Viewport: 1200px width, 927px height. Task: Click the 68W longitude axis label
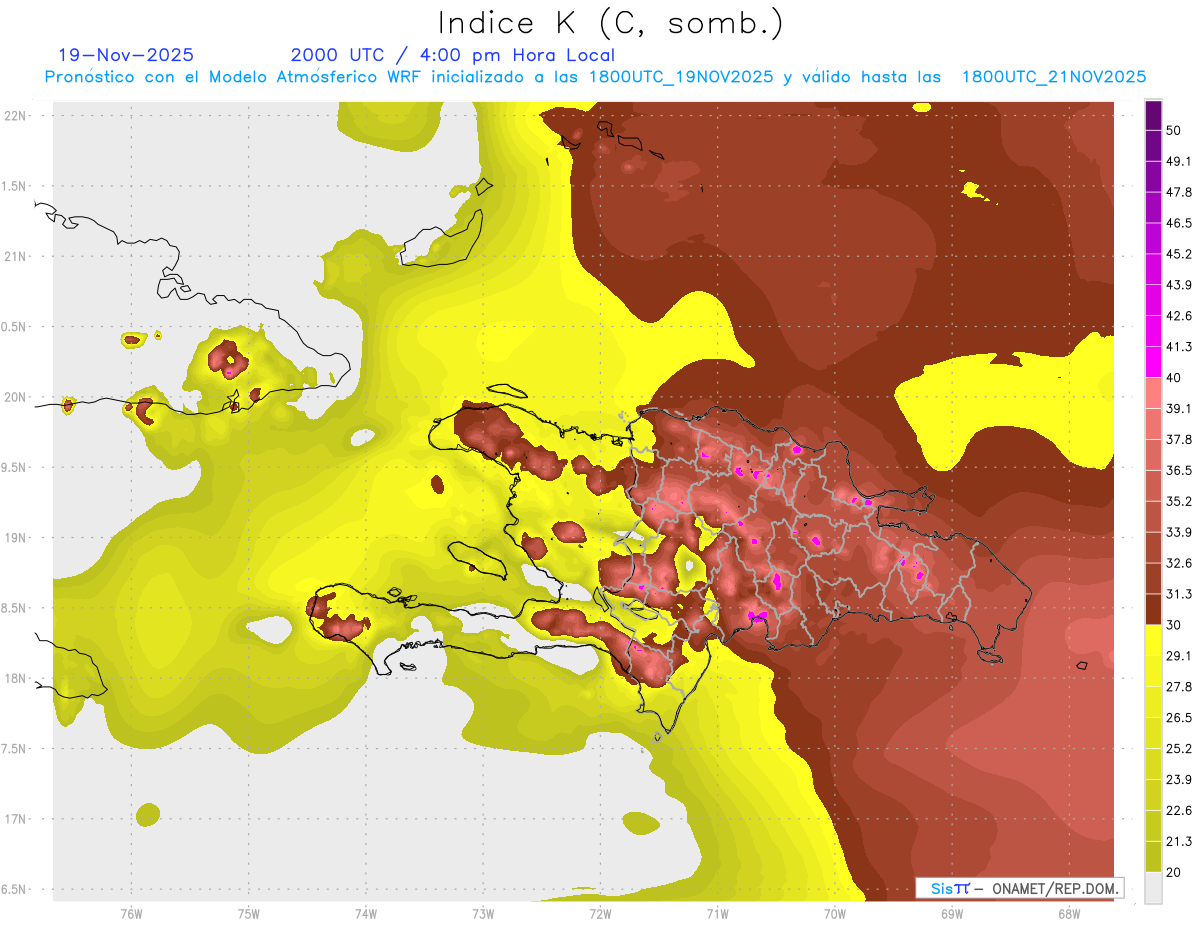tap(1068, 913)
